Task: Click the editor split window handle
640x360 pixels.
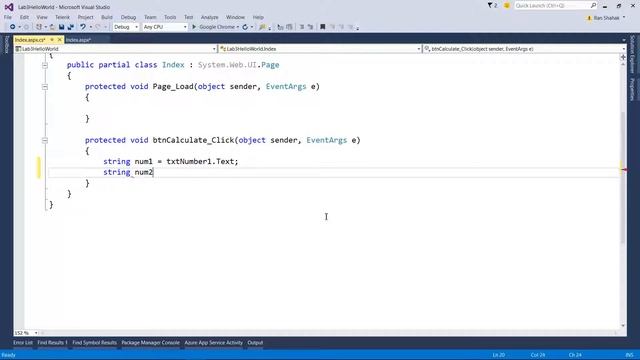Action: [623, 57]
